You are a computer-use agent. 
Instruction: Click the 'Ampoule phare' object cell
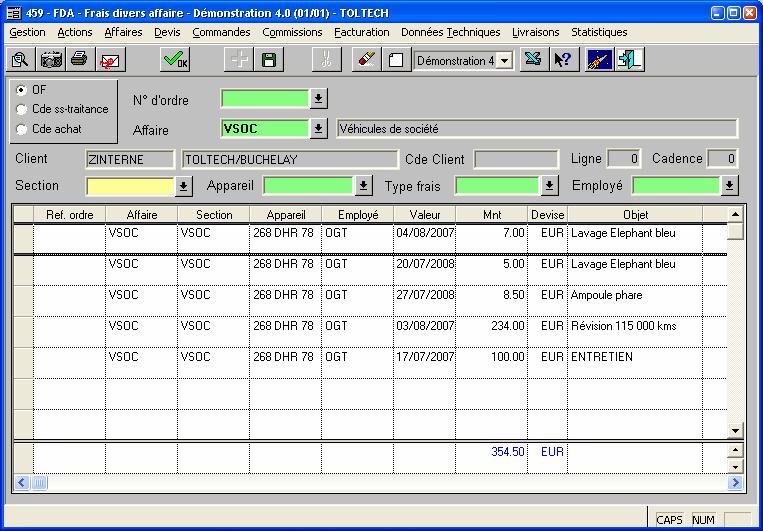point(635,301)
